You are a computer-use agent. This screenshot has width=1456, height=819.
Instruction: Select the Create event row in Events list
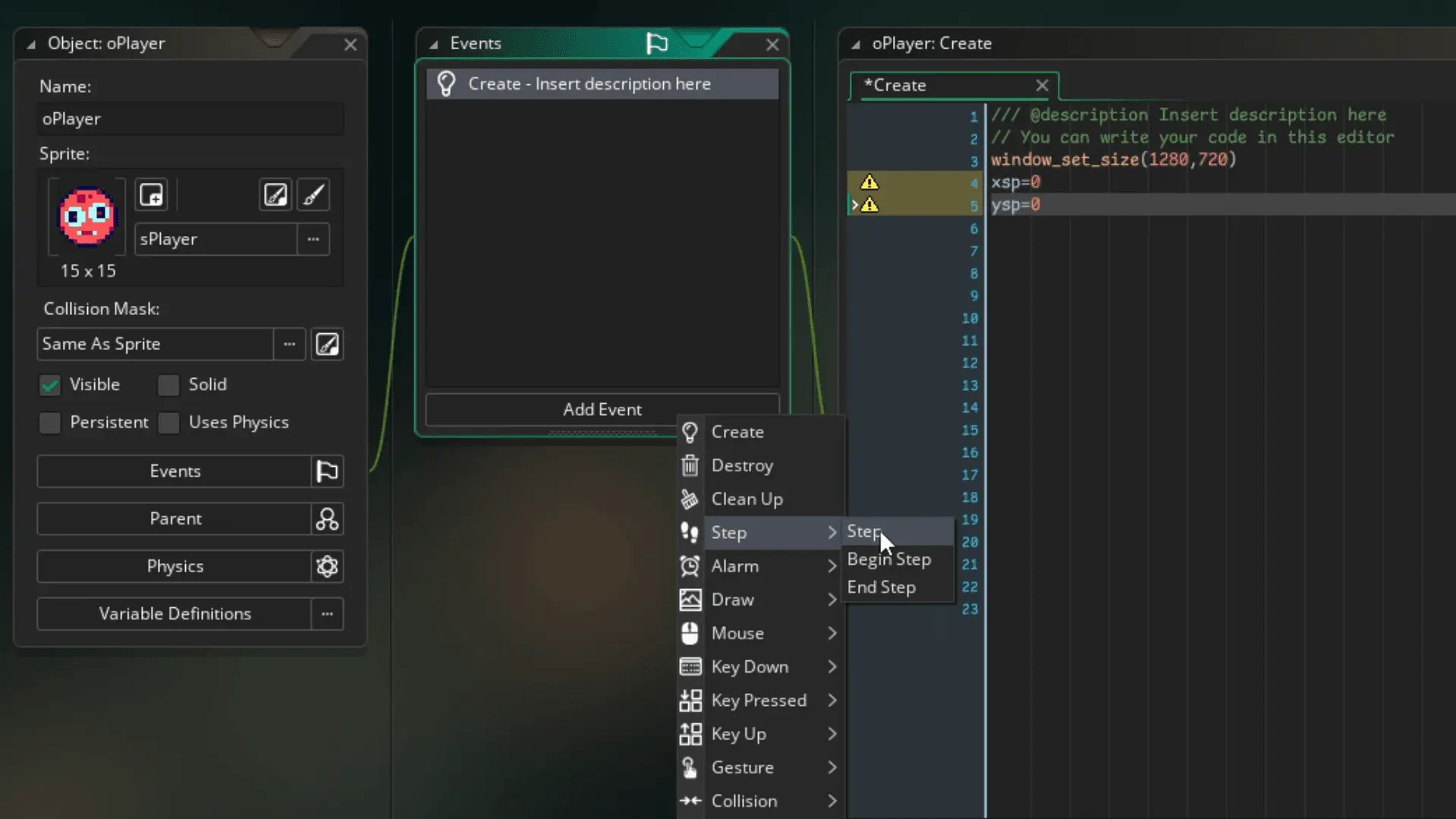(602, 84)
